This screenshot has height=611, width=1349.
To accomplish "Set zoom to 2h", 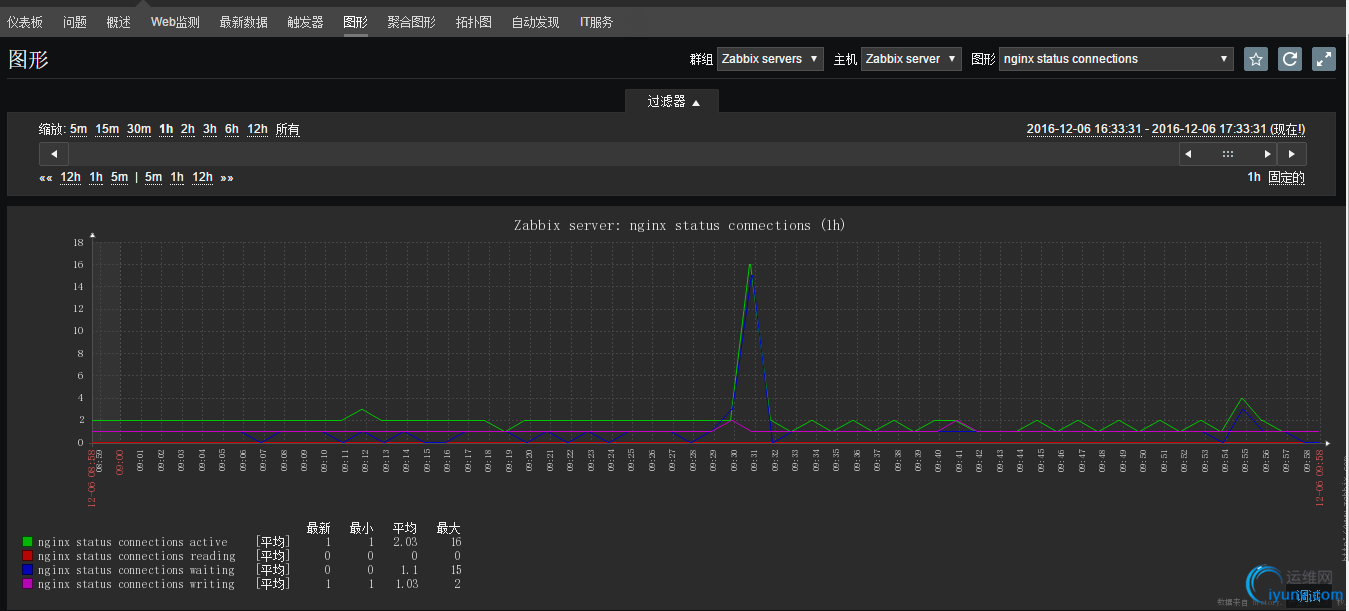I will 188,129.
